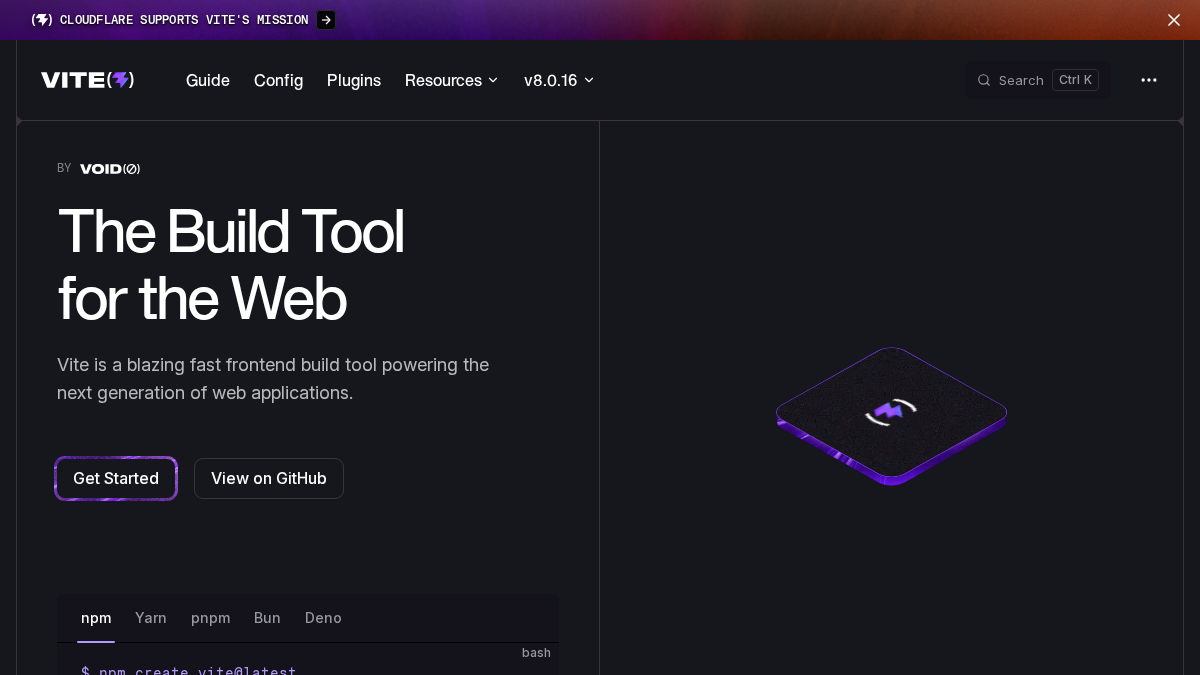Click the Search input box
1200x675 pixels.
click(1038, 80)
